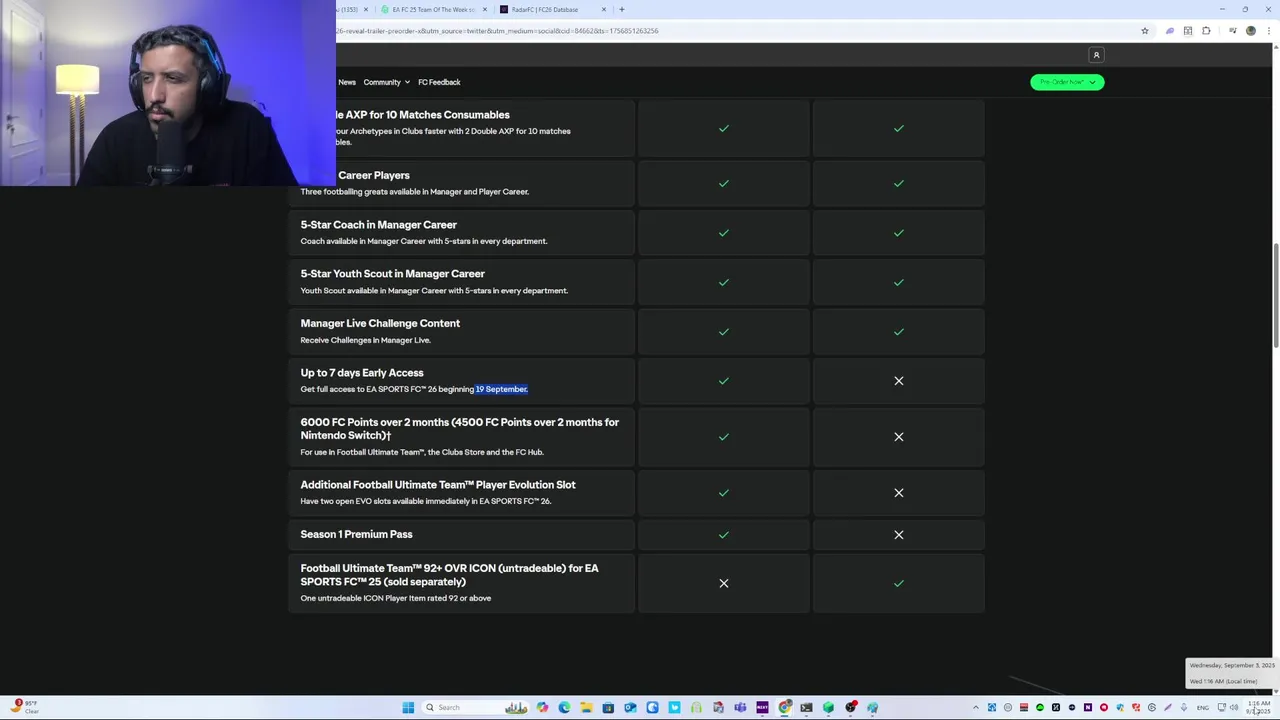This screenshot has width=1280, height=720.
Task: Switch to the EA FC 25 Team Of The Week tab
Action: coord(434,9)
